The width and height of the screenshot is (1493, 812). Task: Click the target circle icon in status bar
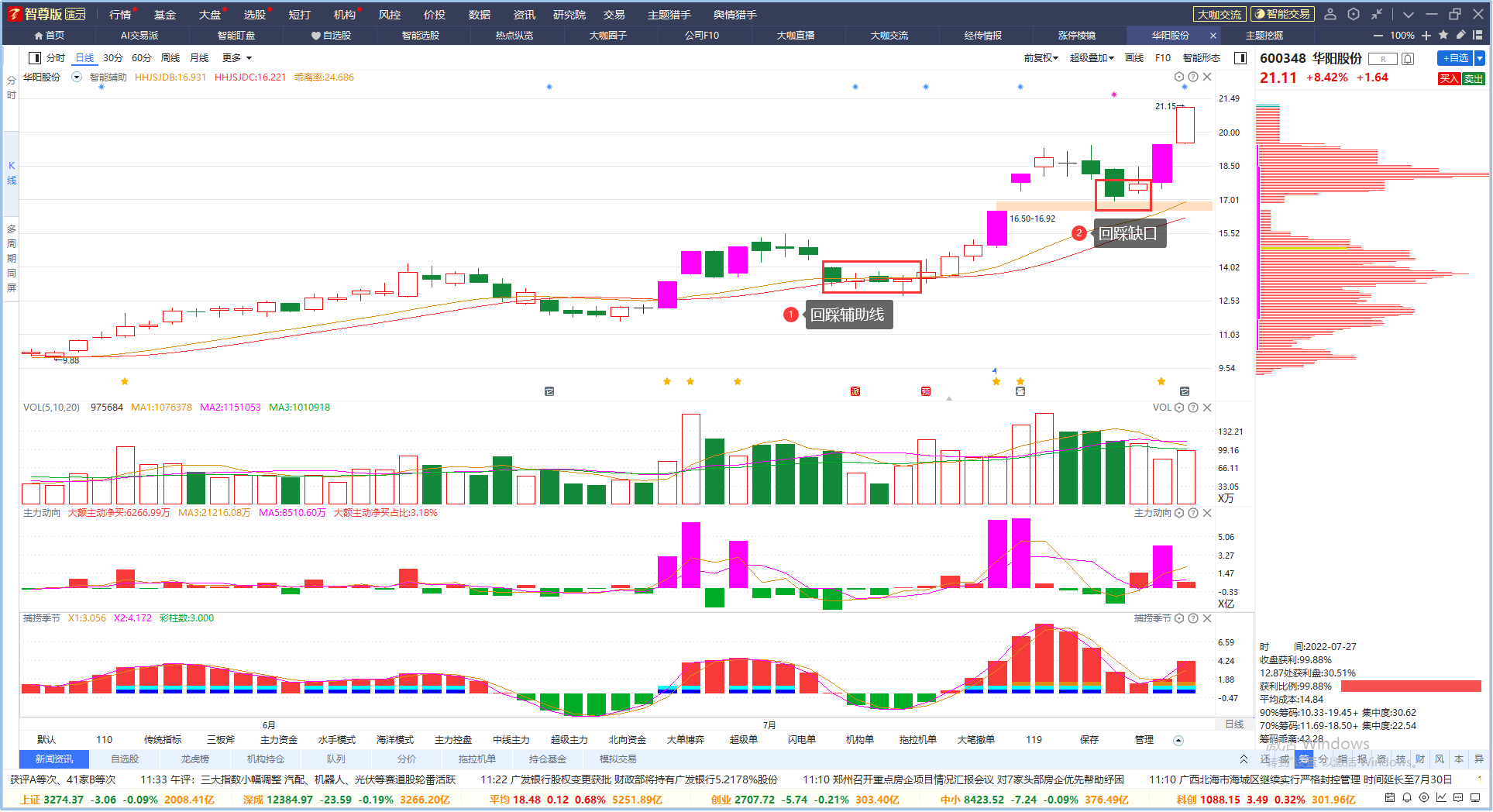click(1424, 797)
